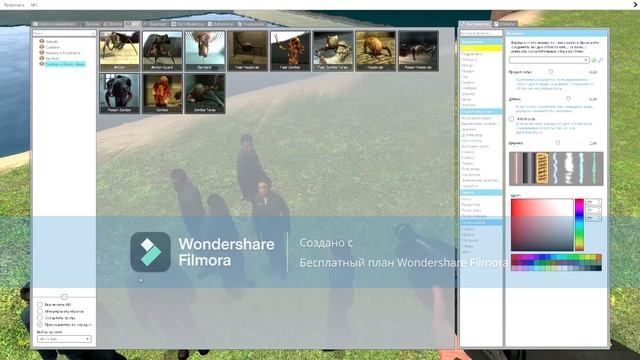The height and width of the screenshot is (360, 640).
Task: Open the NPC weapon selection dropdown
Action: pyautogui.click(x=64, y=339)
